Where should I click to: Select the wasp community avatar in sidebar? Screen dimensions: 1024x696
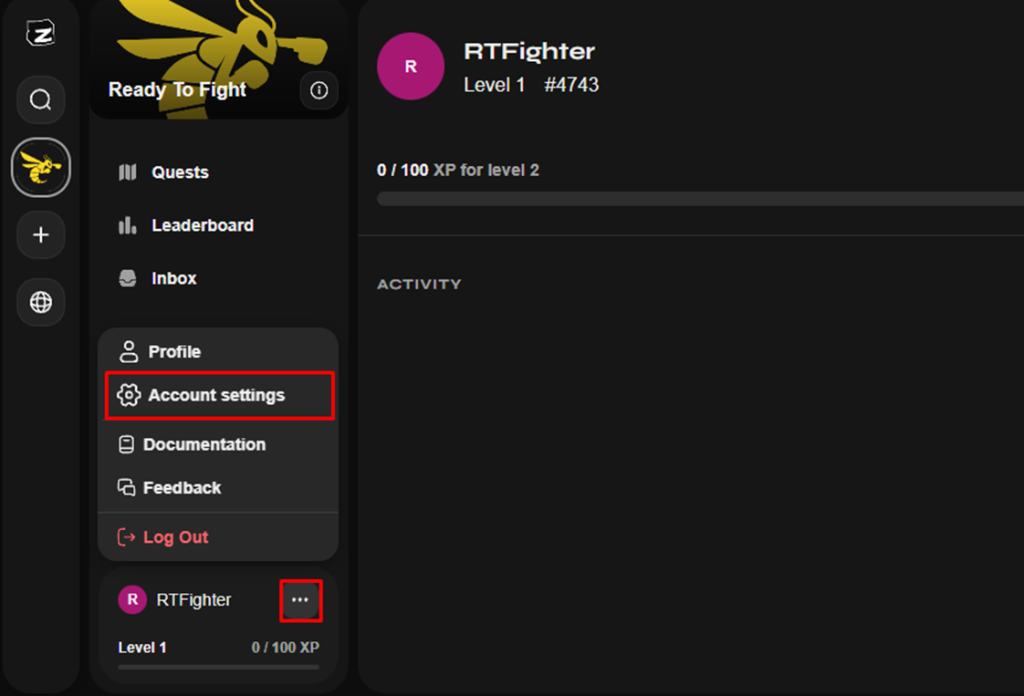40,167
